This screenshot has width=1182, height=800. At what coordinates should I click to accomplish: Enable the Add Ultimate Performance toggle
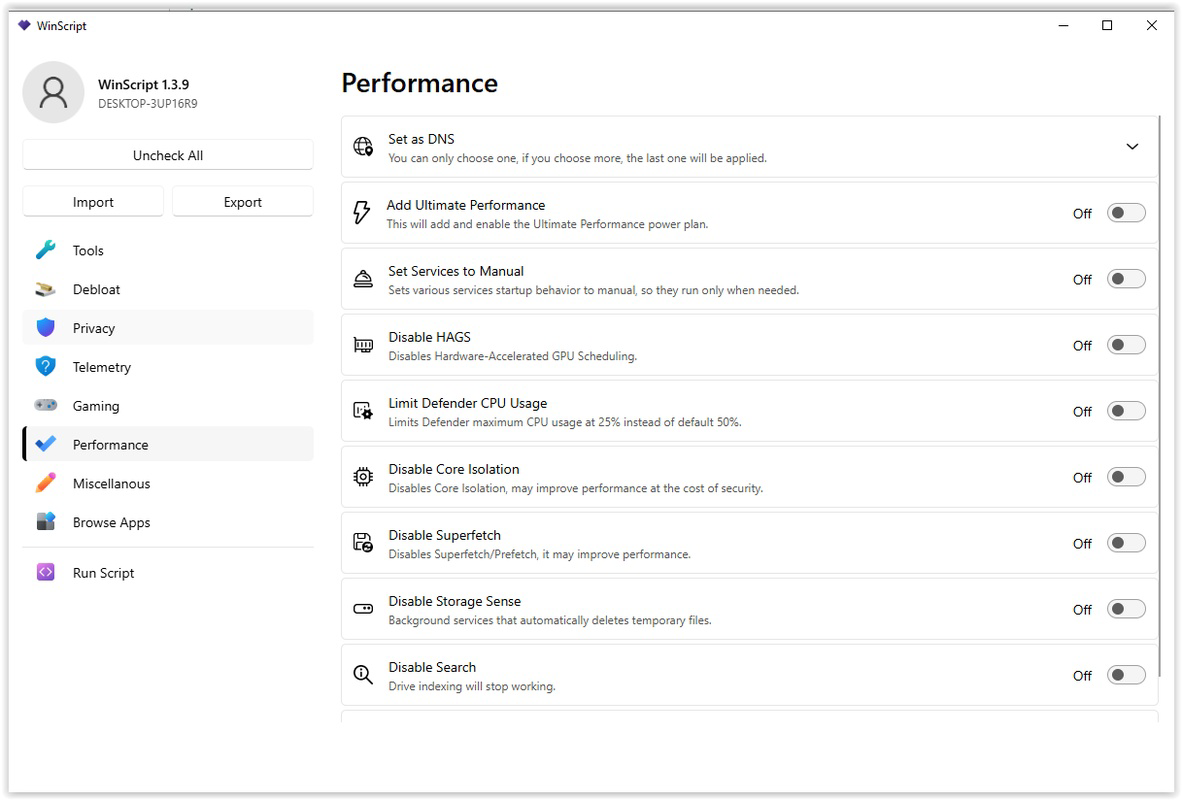[1126, 213]
